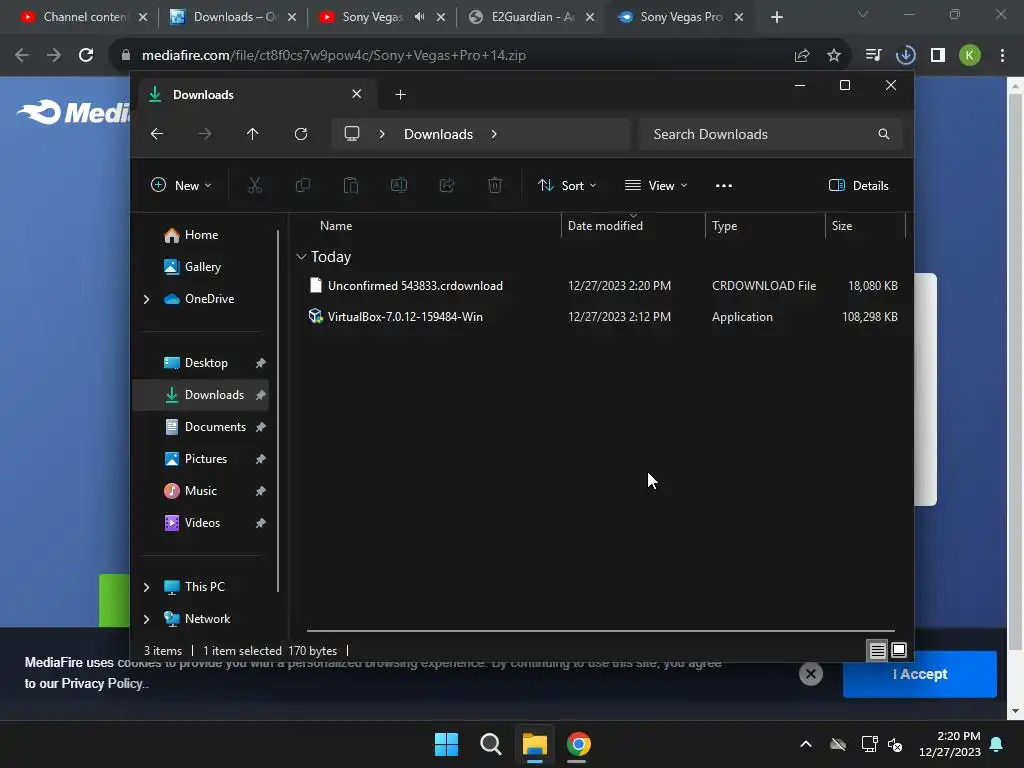Open the See more three-dots menu
This screenshot has width=1024, height=768.
(724, 185)
